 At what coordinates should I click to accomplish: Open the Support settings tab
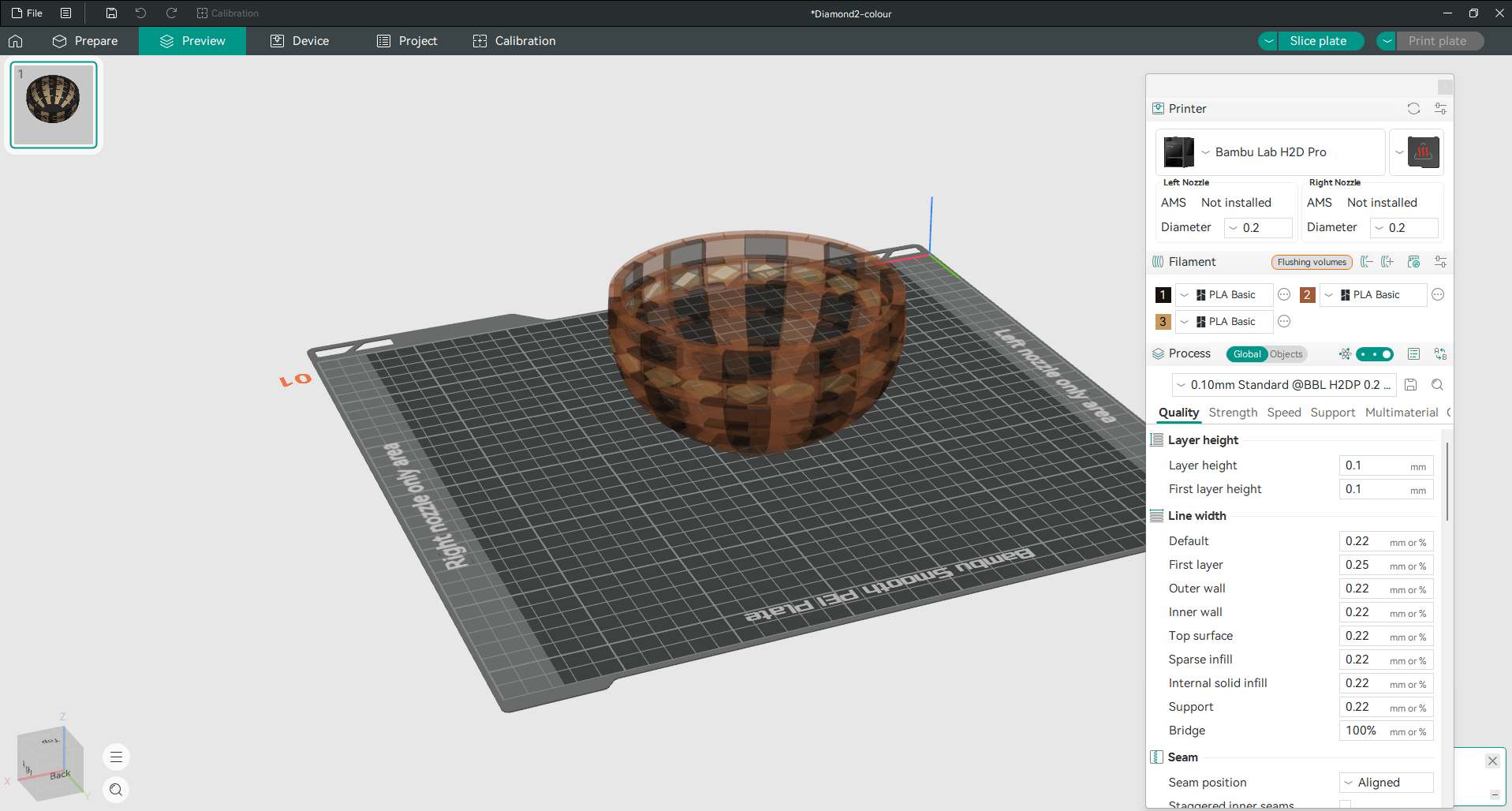pos(1333,413)
